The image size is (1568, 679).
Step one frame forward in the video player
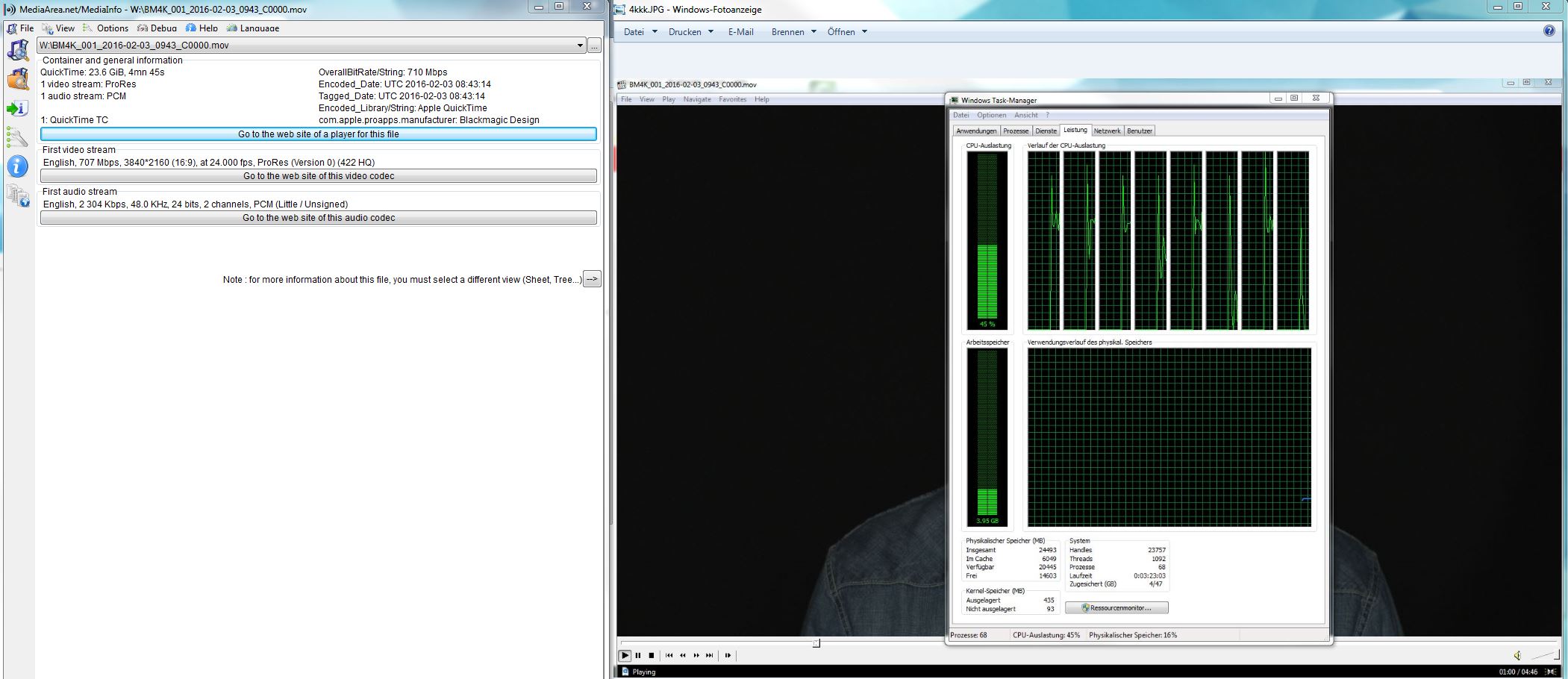pos(728,655)
